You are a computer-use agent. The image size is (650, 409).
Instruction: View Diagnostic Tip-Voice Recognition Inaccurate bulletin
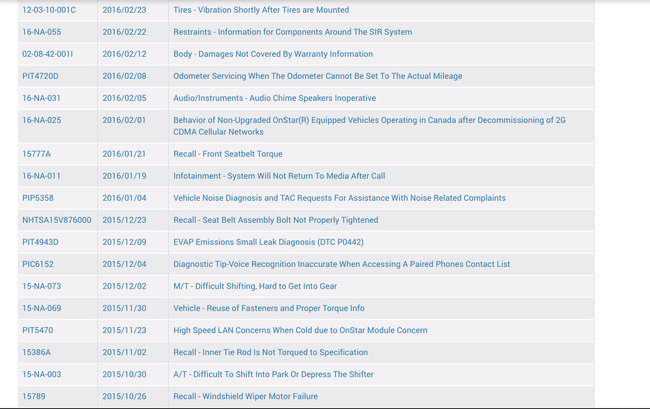point(342,264)
